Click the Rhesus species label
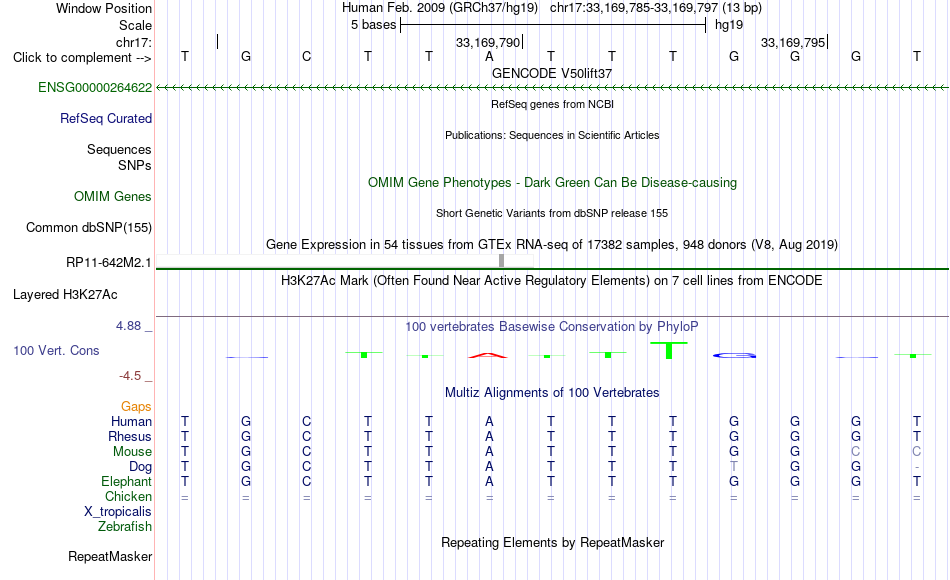The image size is (950, 580). (x=130, y=436)
